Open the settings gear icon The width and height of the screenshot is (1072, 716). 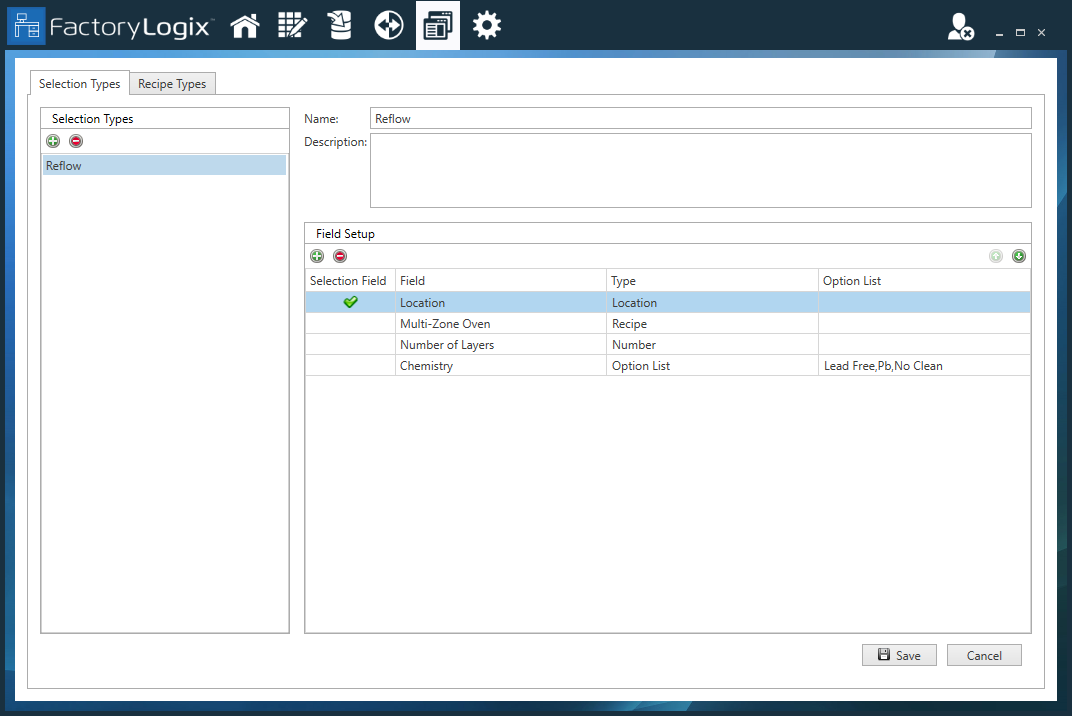(x=487, y=25)
